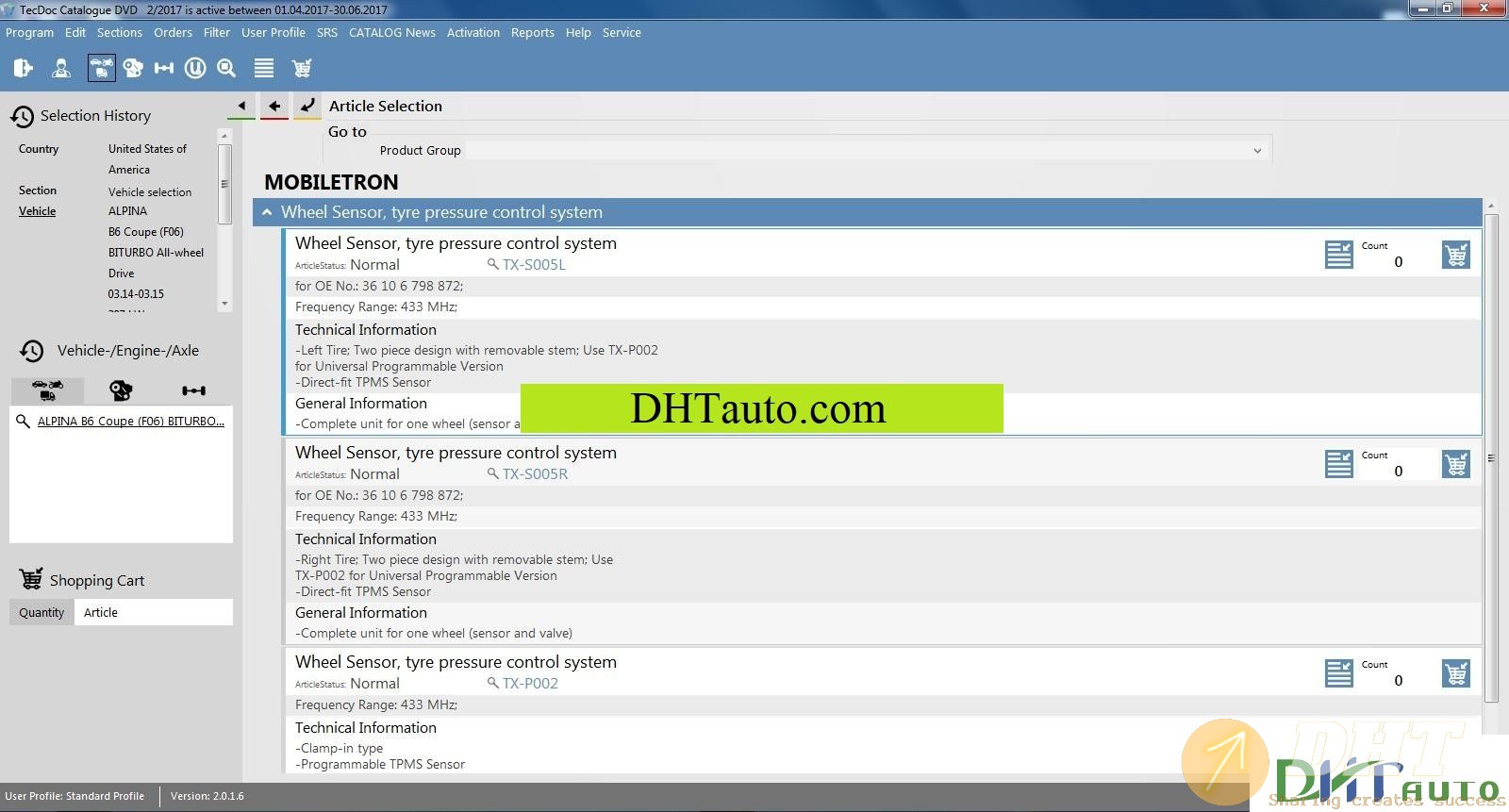Open the Reports menu
1509x812 pixels.
pyautogui.click(x=533, y=32)
